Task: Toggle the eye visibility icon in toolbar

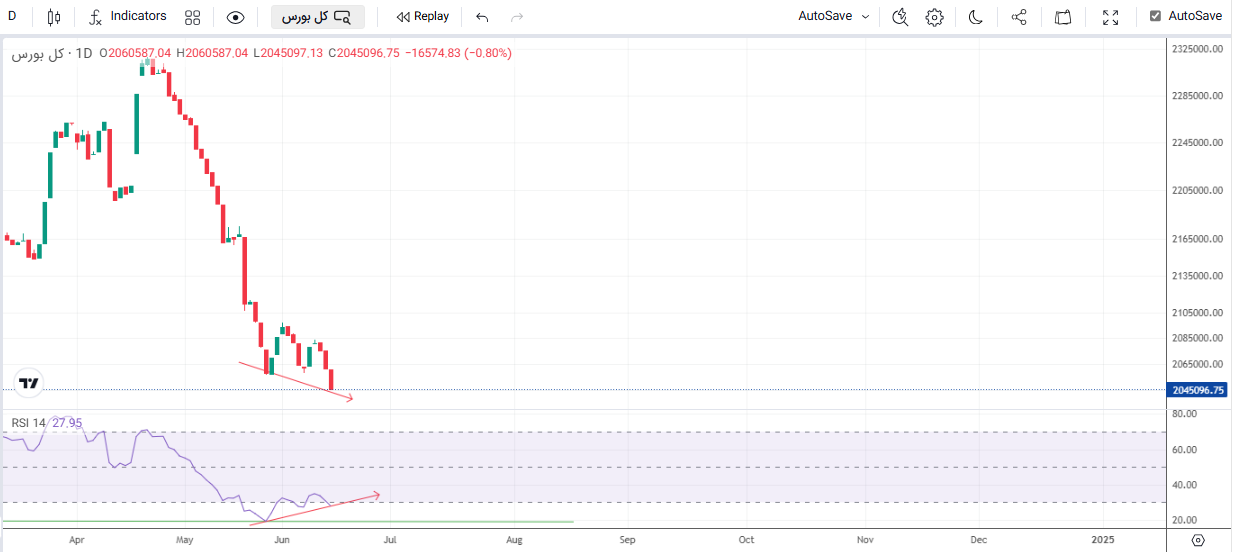Action: tap(235, 17)
